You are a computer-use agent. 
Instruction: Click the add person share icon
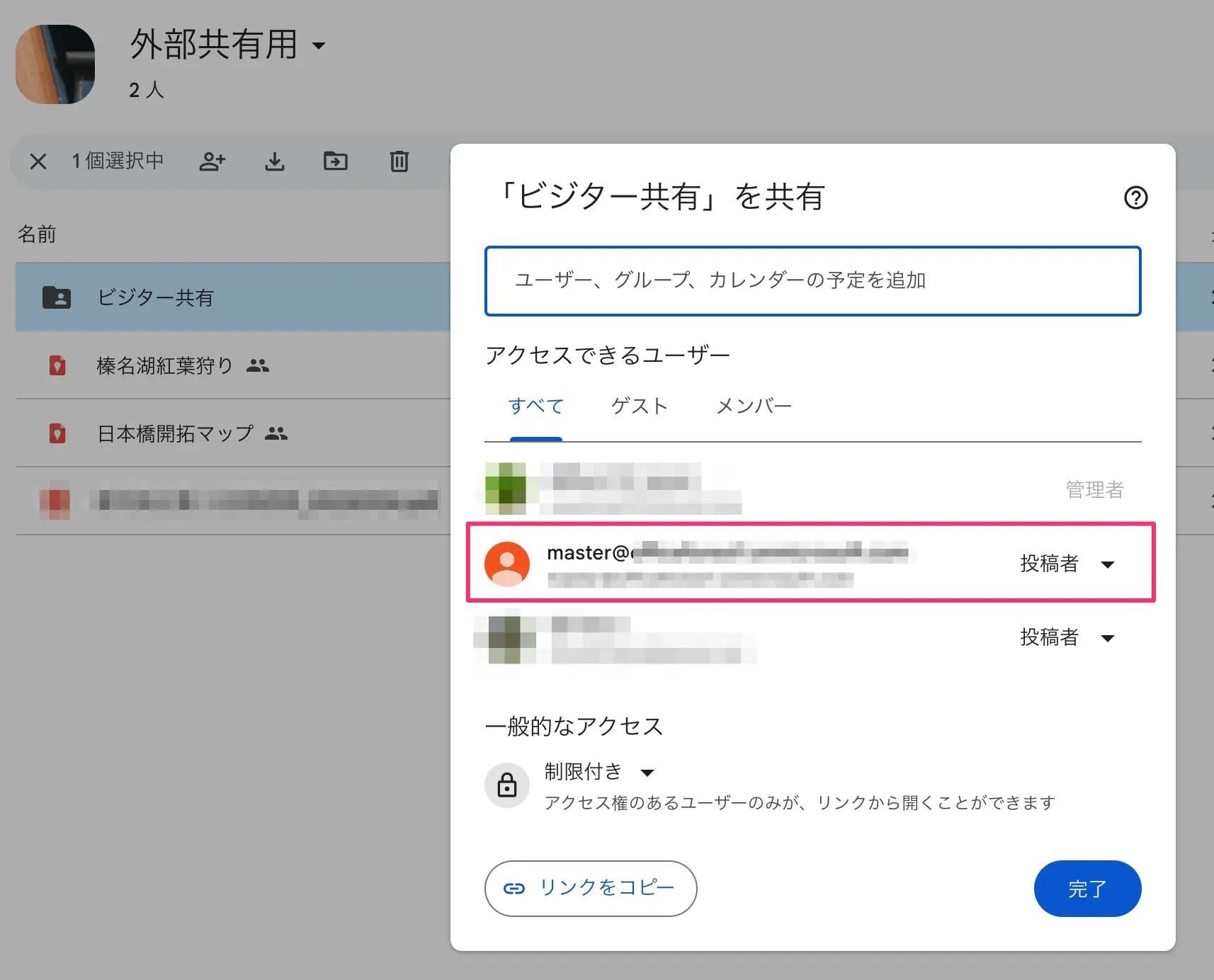pos(212,161)
